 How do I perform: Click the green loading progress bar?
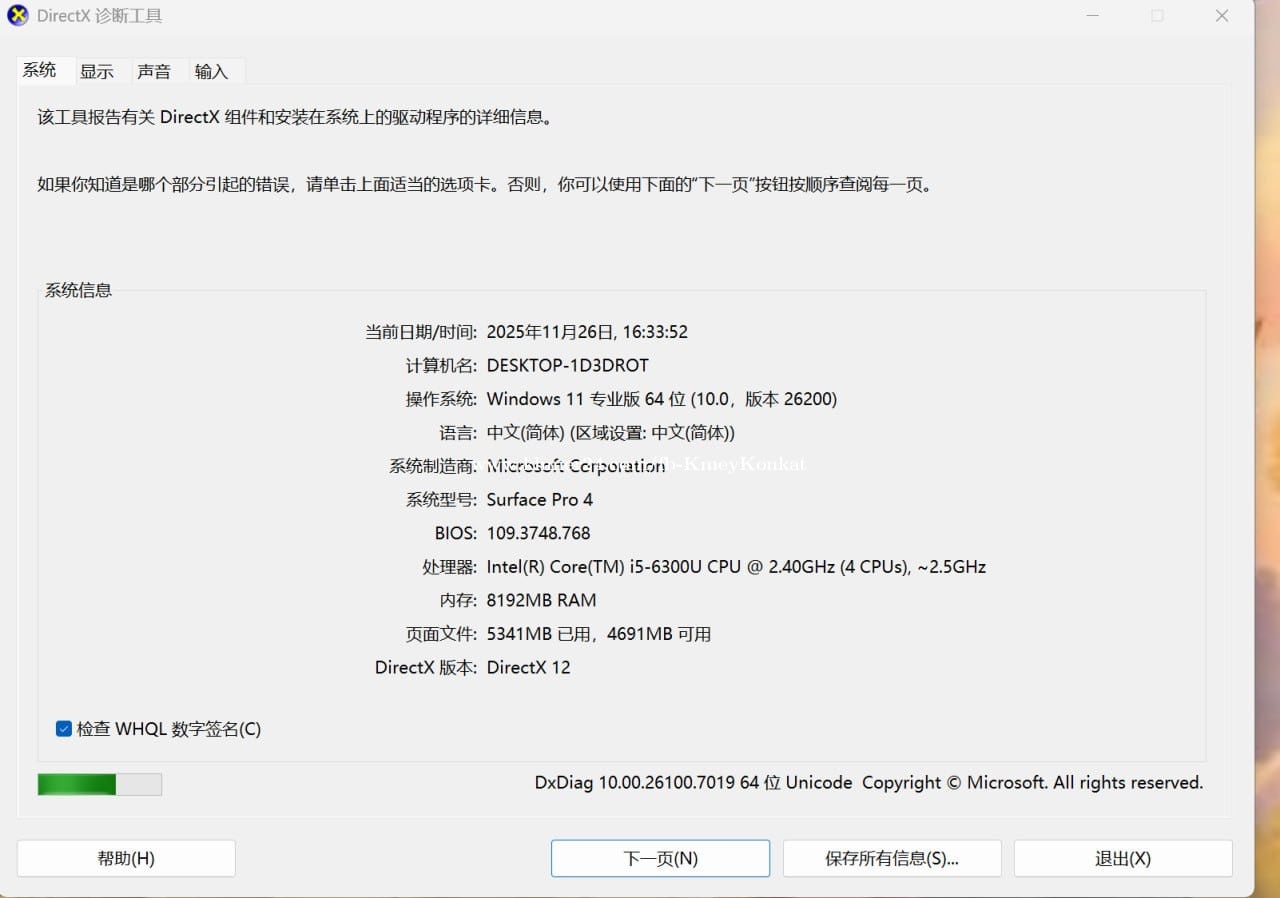coord(99,784)
